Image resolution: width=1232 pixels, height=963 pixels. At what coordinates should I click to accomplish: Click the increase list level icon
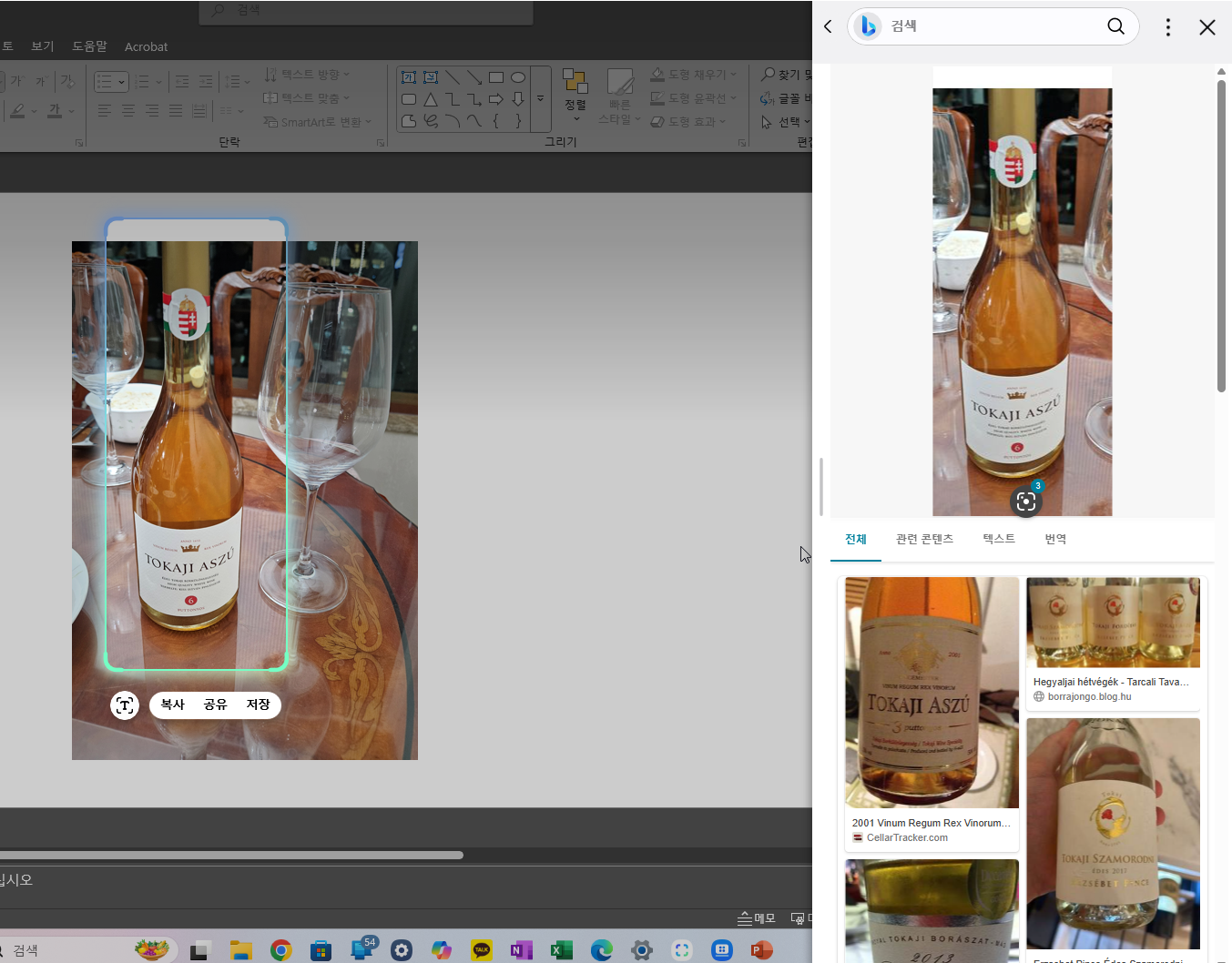pos(206,82)
